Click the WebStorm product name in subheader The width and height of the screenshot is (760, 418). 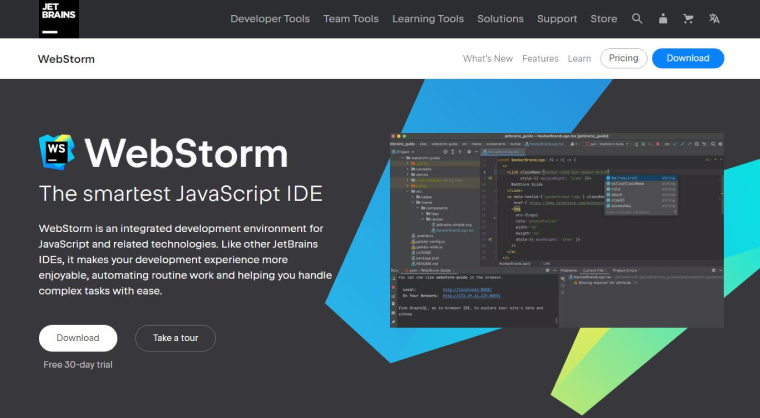point(66,59)
